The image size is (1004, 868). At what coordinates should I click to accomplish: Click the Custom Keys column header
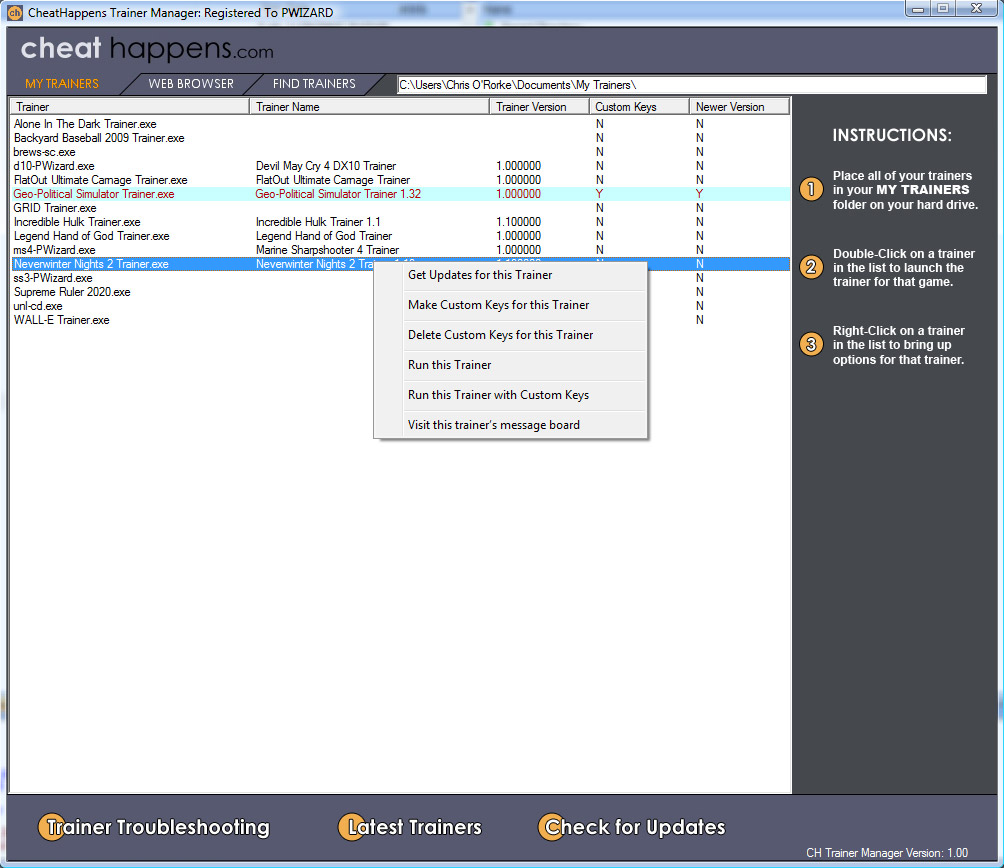pos(640,107)
